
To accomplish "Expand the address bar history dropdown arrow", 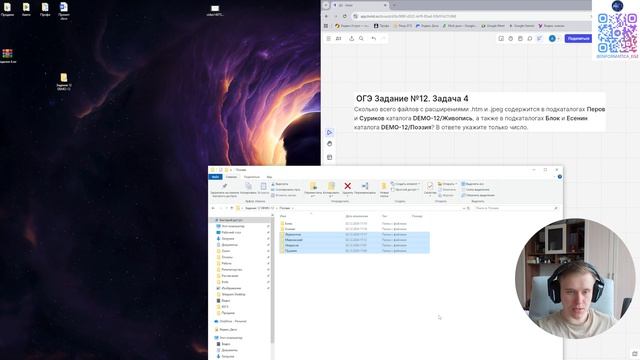I will coord(463,208).
